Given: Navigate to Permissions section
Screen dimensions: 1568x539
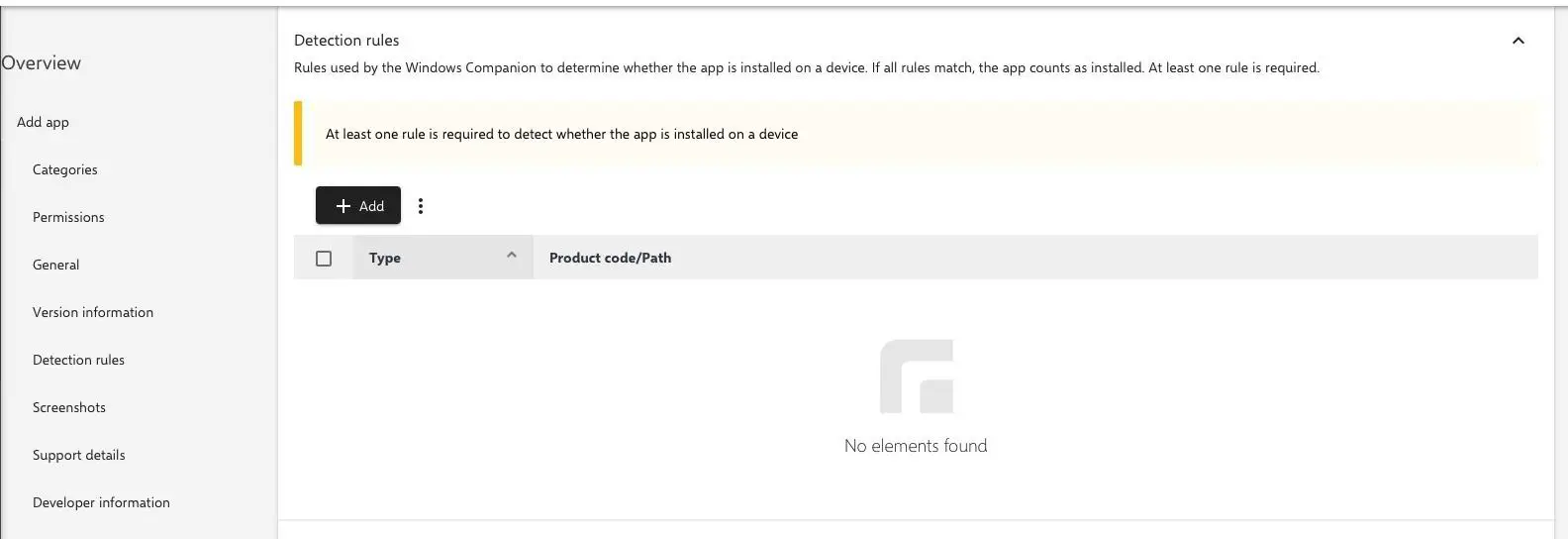Looking at the screenshot, I should [68, 218].
